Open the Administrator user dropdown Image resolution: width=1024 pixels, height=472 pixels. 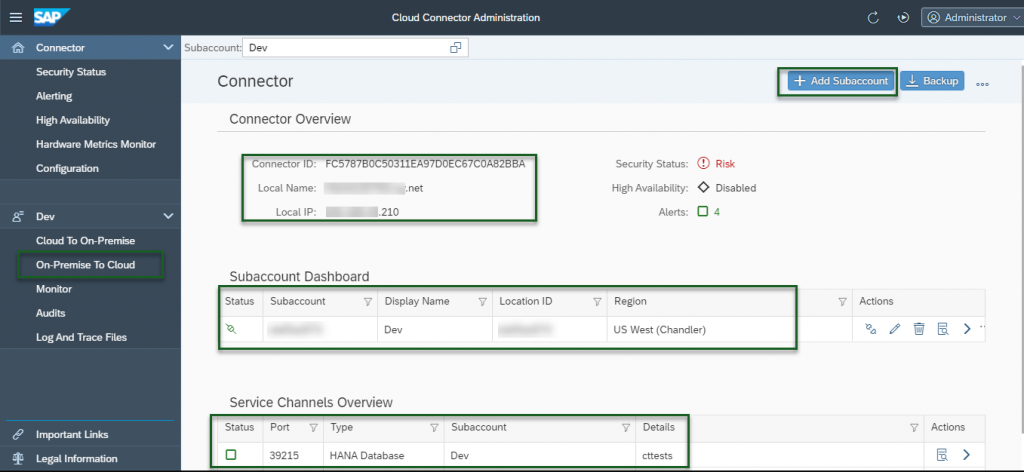pos(972,18)
